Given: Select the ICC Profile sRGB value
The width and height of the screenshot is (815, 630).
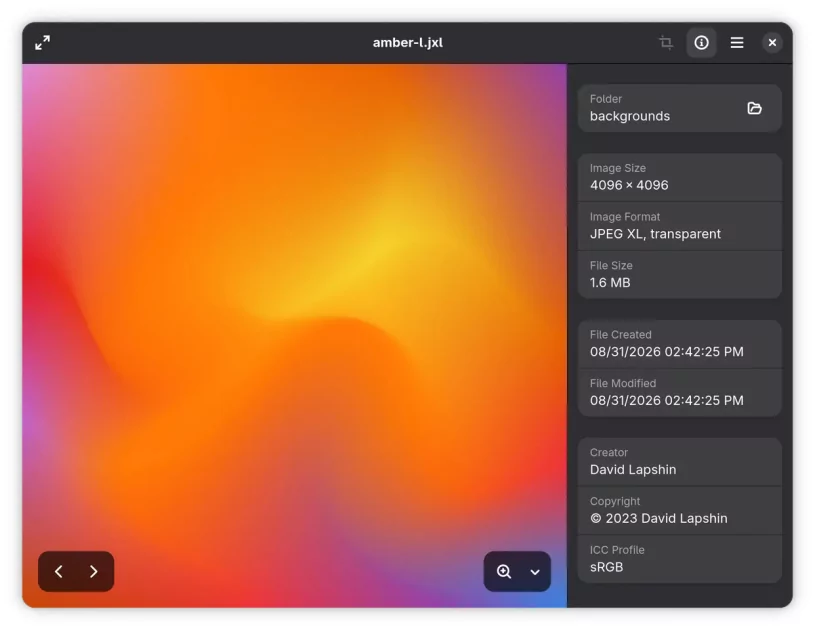Looking at the screenshot, I should tap(606, 567).
